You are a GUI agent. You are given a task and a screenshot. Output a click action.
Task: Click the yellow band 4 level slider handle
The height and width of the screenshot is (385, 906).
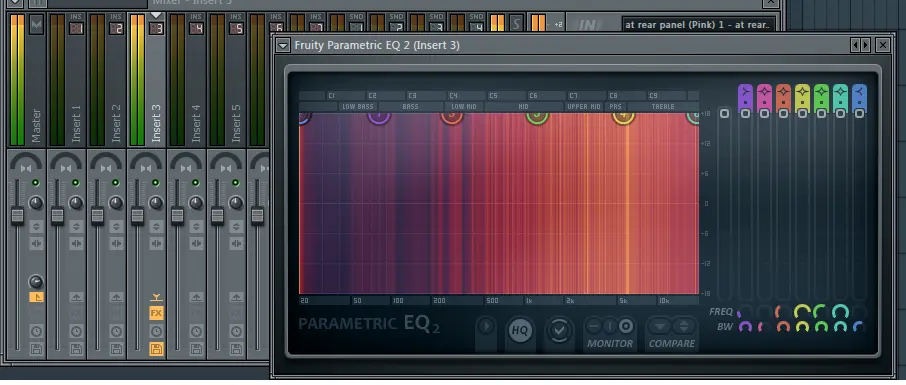point(802,114)
